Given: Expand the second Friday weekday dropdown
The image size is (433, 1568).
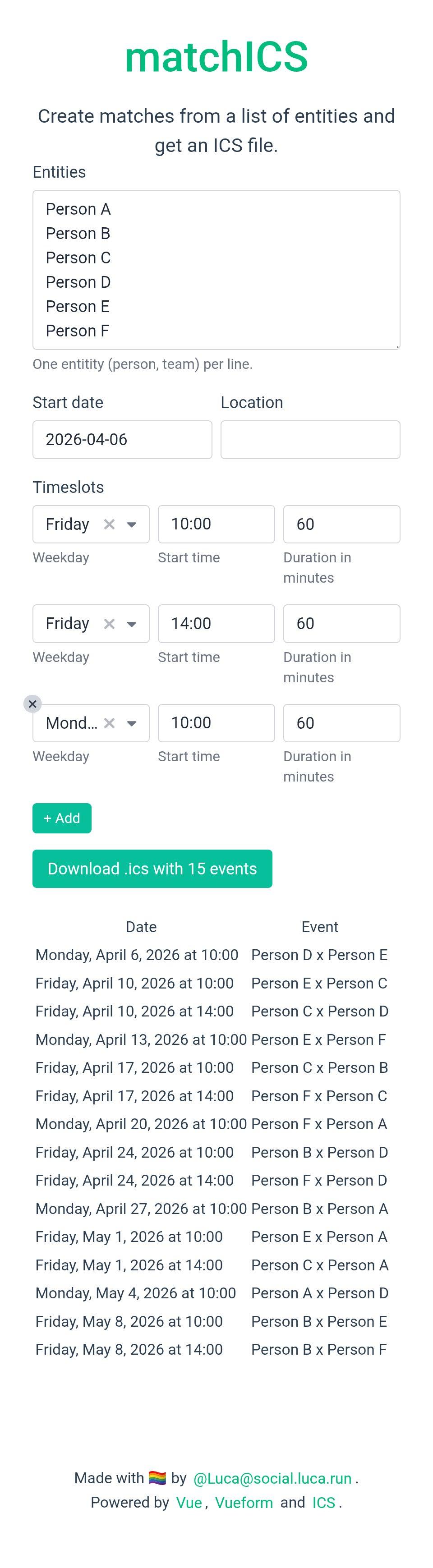Looking at the screenshot, I should click(x=132, y=623).
